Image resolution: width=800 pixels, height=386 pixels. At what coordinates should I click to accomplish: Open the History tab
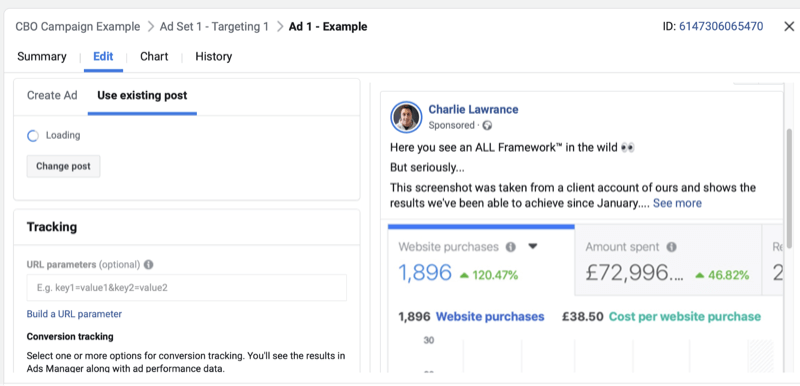(x=214, y=57)
